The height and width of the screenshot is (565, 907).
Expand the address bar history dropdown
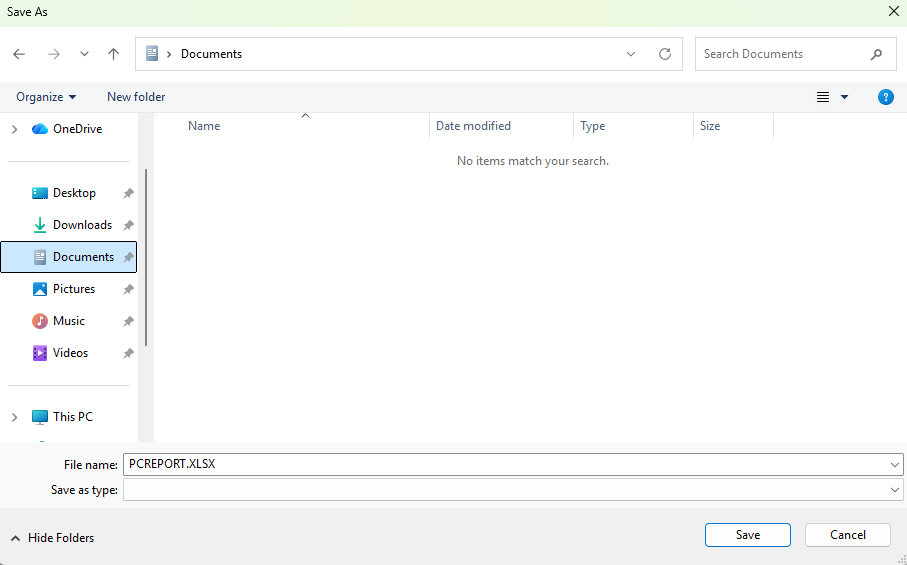pos(631,54)
